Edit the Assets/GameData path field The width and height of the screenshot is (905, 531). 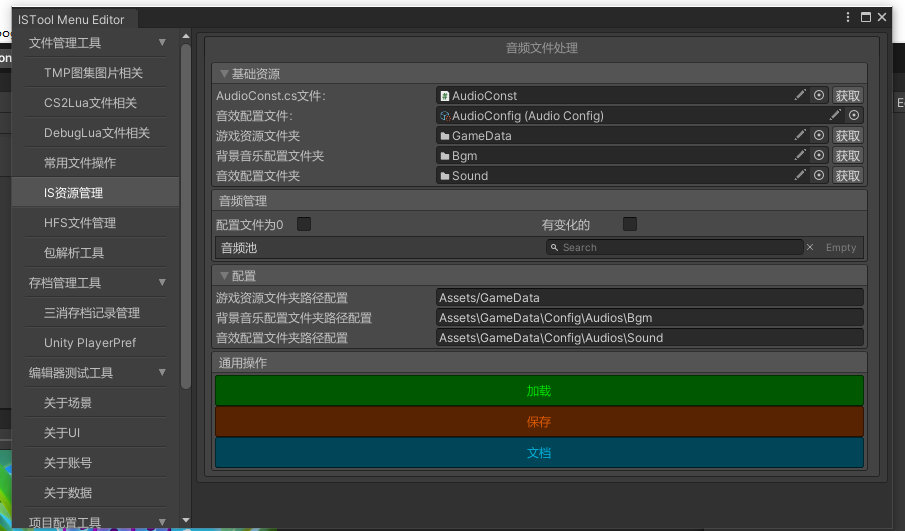tap(649, 298)
